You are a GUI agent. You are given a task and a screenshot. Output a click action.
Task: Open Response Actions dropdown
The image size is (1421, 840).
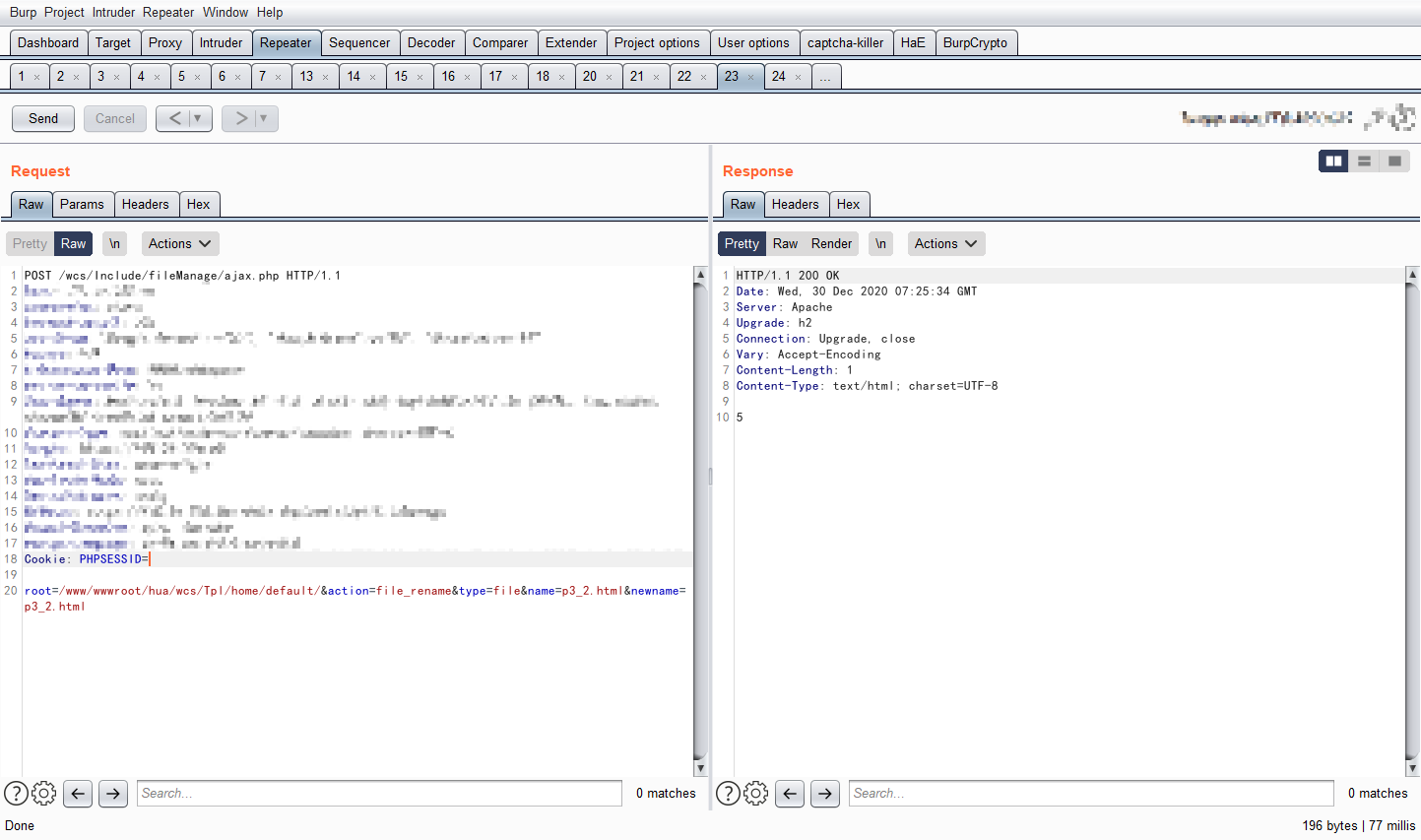pyautogui.click(x=945, y=243)
